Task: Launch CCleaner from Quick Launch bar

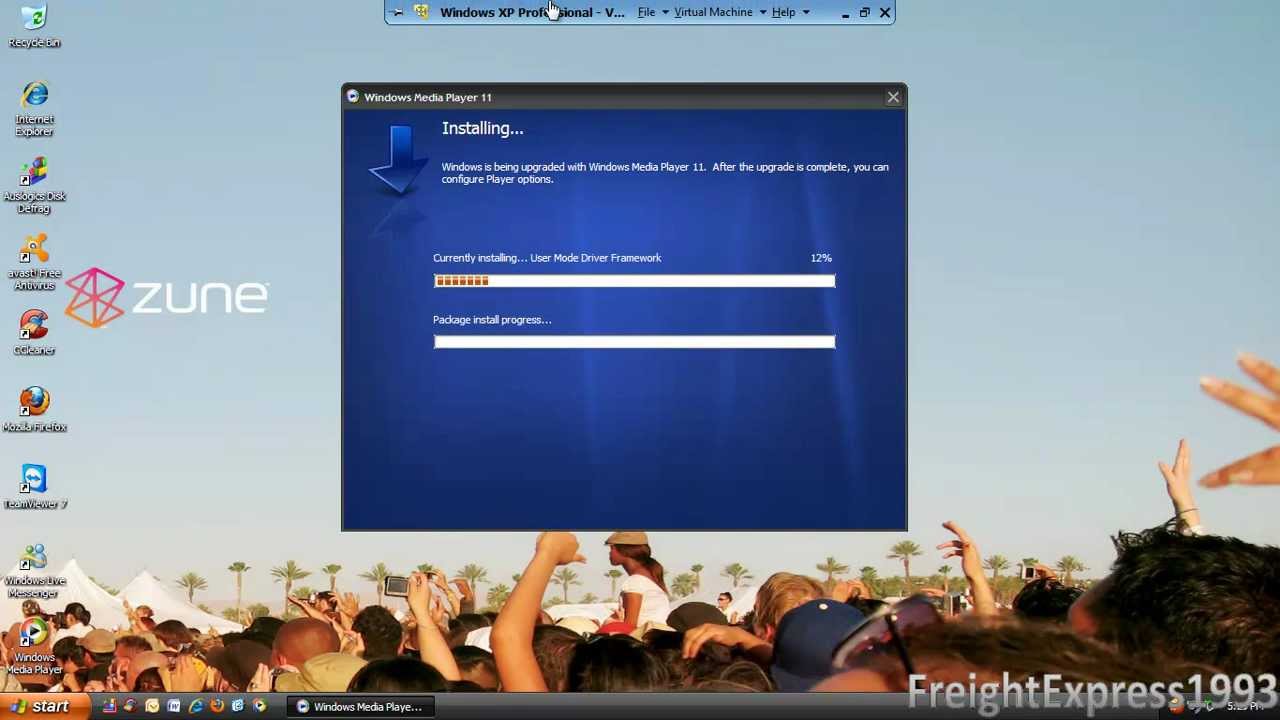Action: coord(130,706)
